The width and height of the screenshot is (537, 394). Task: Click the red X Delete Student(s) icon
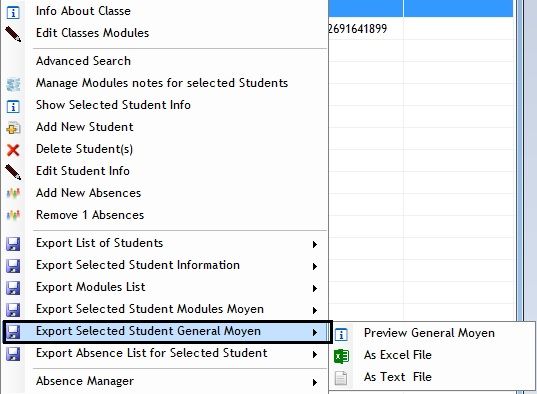(13, 150)
